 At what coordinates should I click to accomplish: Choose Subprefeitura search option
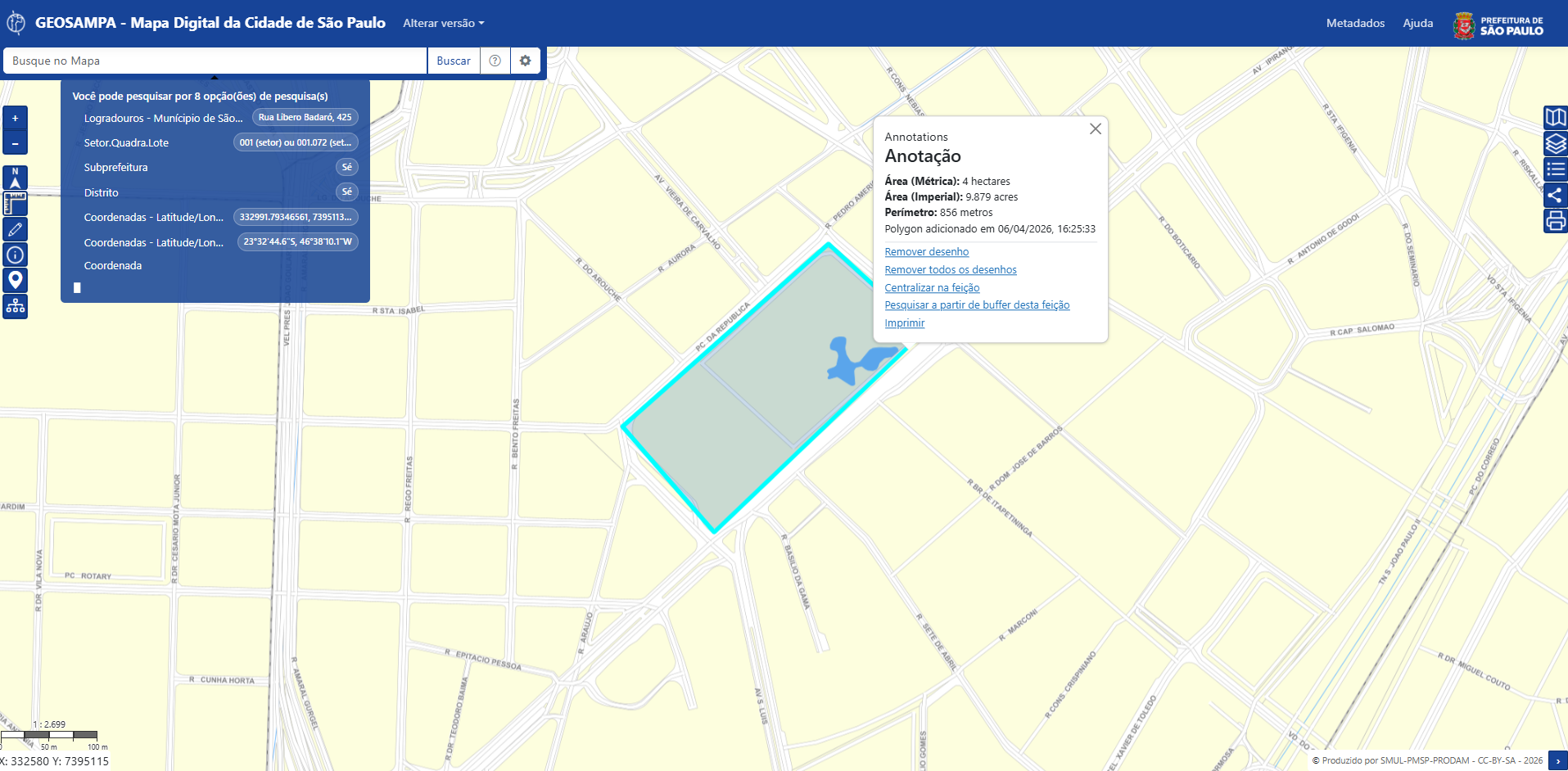coord(115,167)
